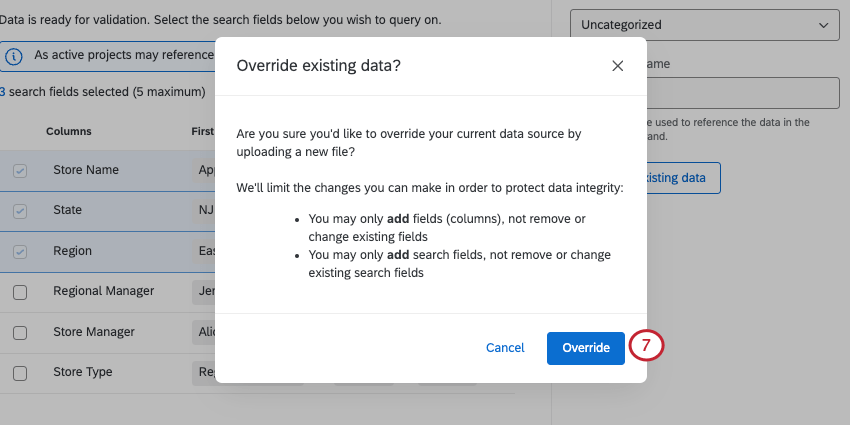The image size is (850, 425).
Task: Close the Override existing data dialog
Action: [617, 66]
